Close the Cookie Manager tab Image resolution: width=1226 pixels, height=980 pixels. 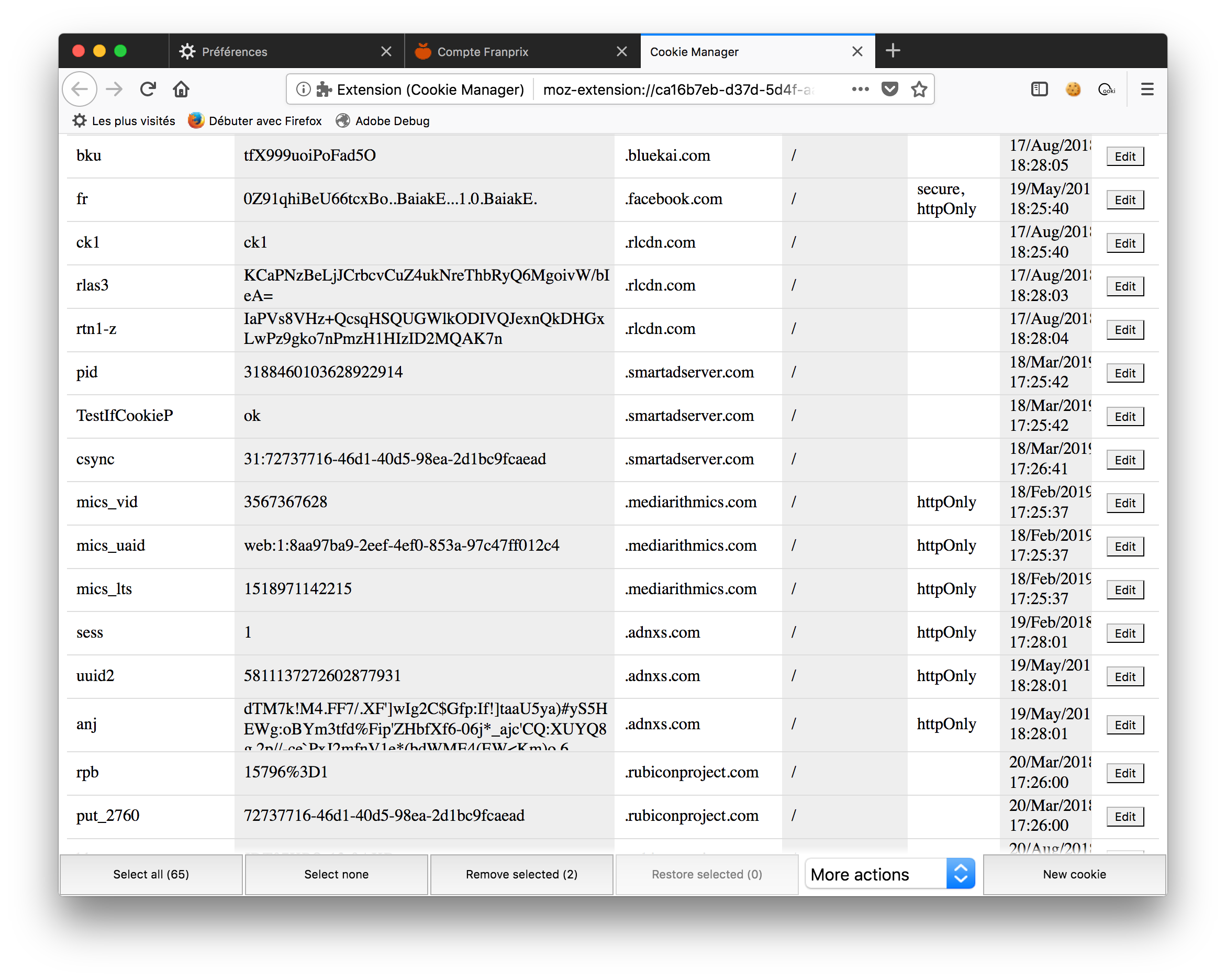[857, 52]
